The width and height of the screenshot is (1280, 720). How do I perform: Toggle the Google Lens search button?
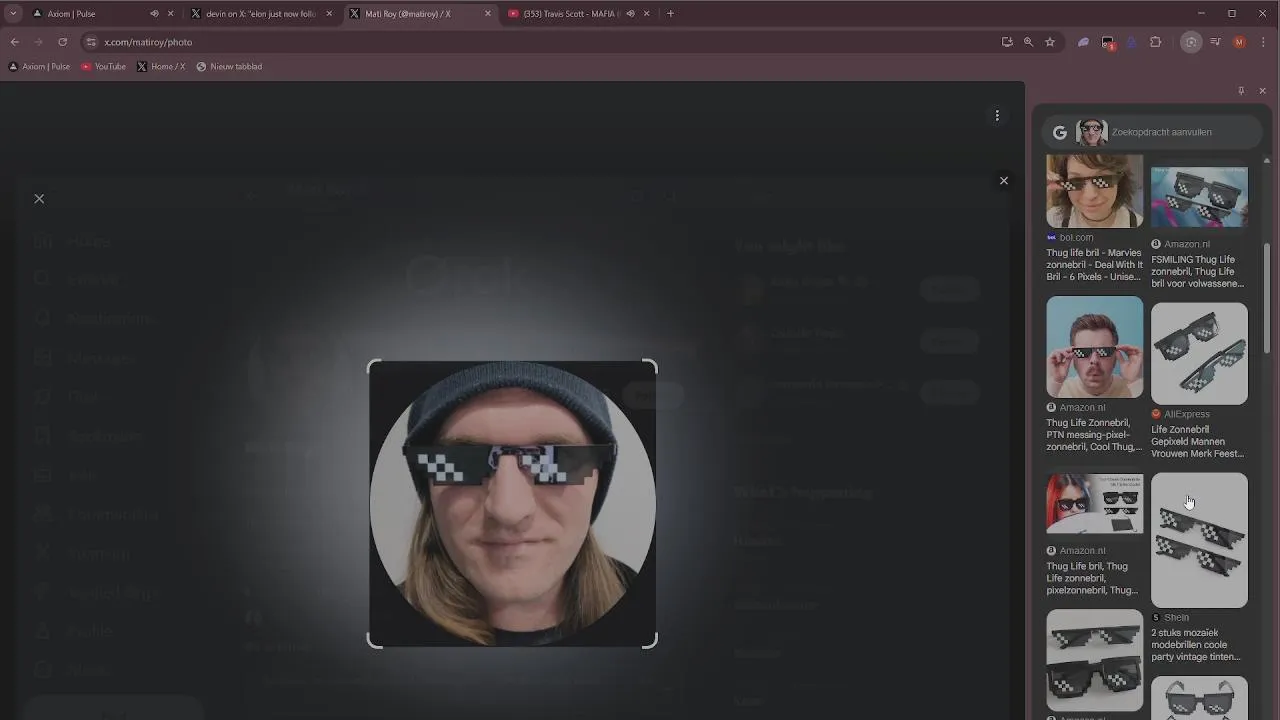click(x=1190, y=42)
